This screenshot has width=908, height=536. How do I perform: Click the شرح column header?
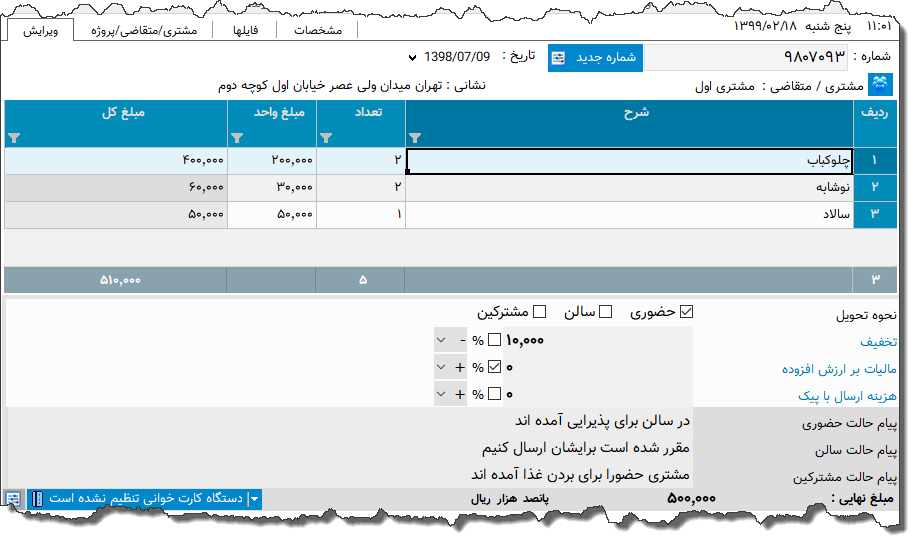[629, 123]
